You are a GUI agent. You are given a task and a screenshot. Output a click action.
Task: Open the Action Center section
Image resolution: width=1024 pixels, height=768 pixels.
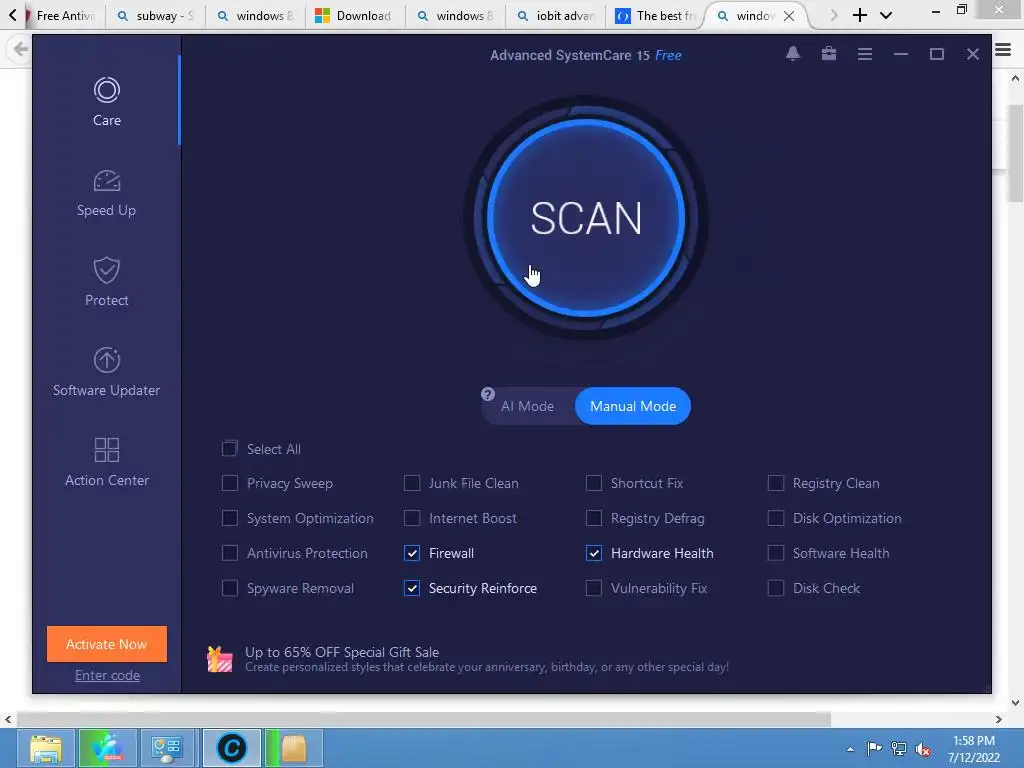pyautogui.click(x=106, y=462)
